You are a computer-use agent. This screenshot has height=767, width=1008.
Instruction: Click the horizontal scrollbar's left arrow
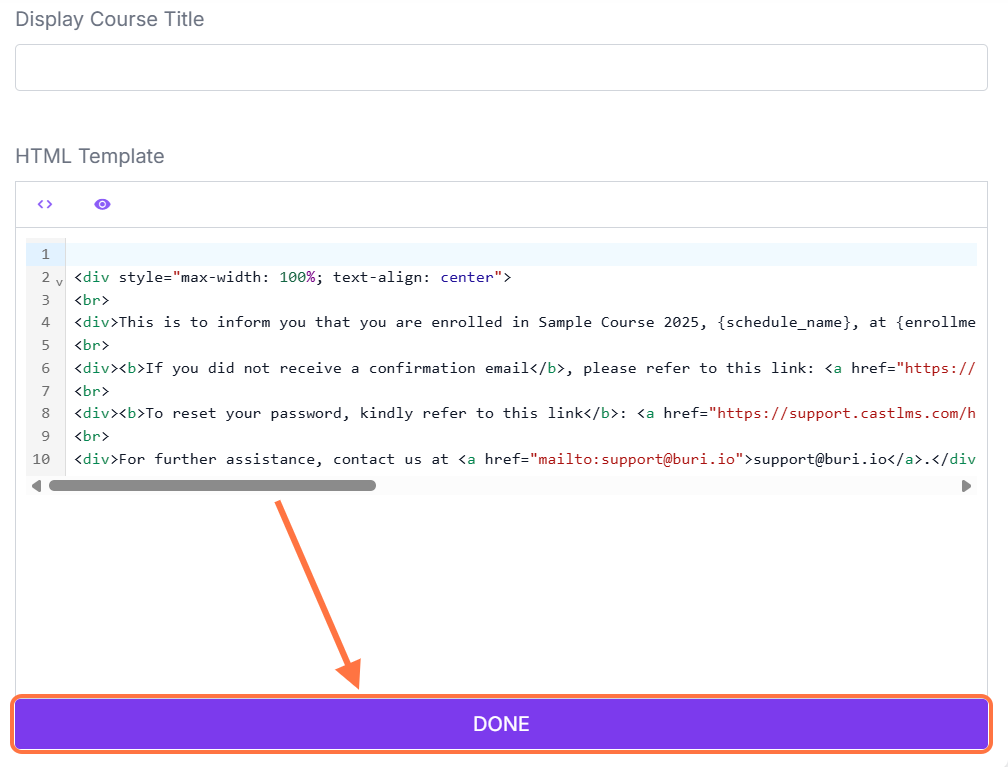coord(37,486)
